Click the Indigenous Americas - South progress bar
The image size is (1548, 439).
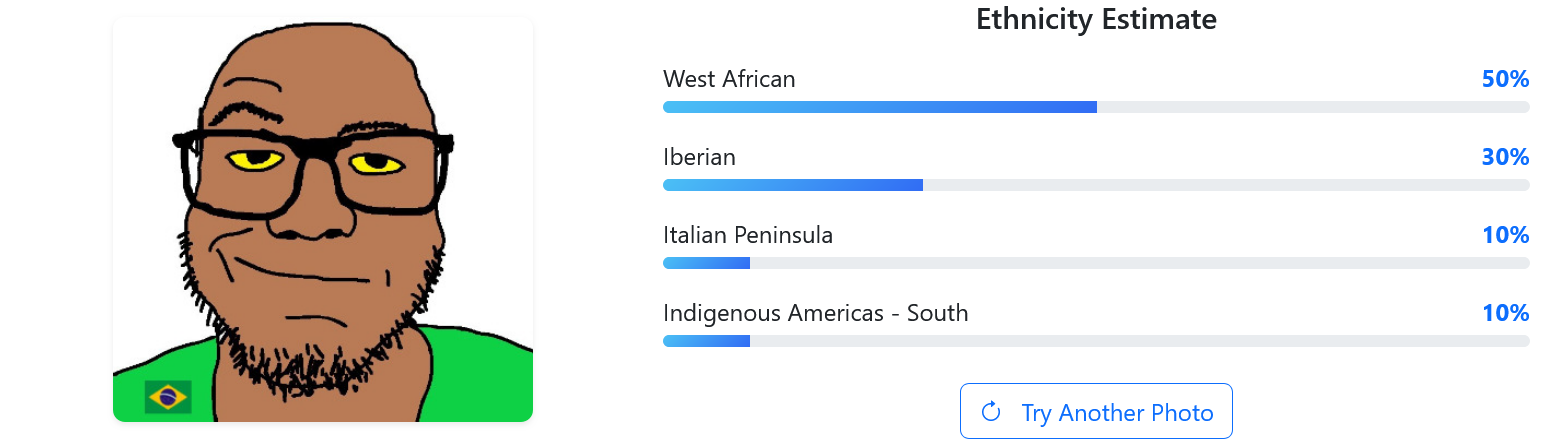point(1095,341)
